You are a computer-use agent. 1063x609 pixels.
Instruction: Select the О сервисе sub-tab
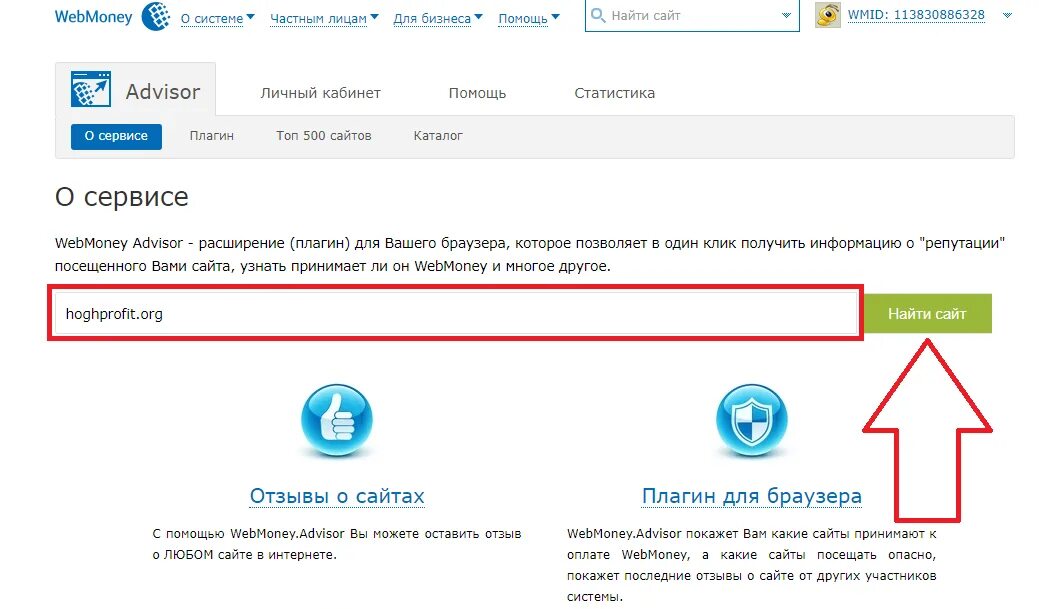coord(116,136)
